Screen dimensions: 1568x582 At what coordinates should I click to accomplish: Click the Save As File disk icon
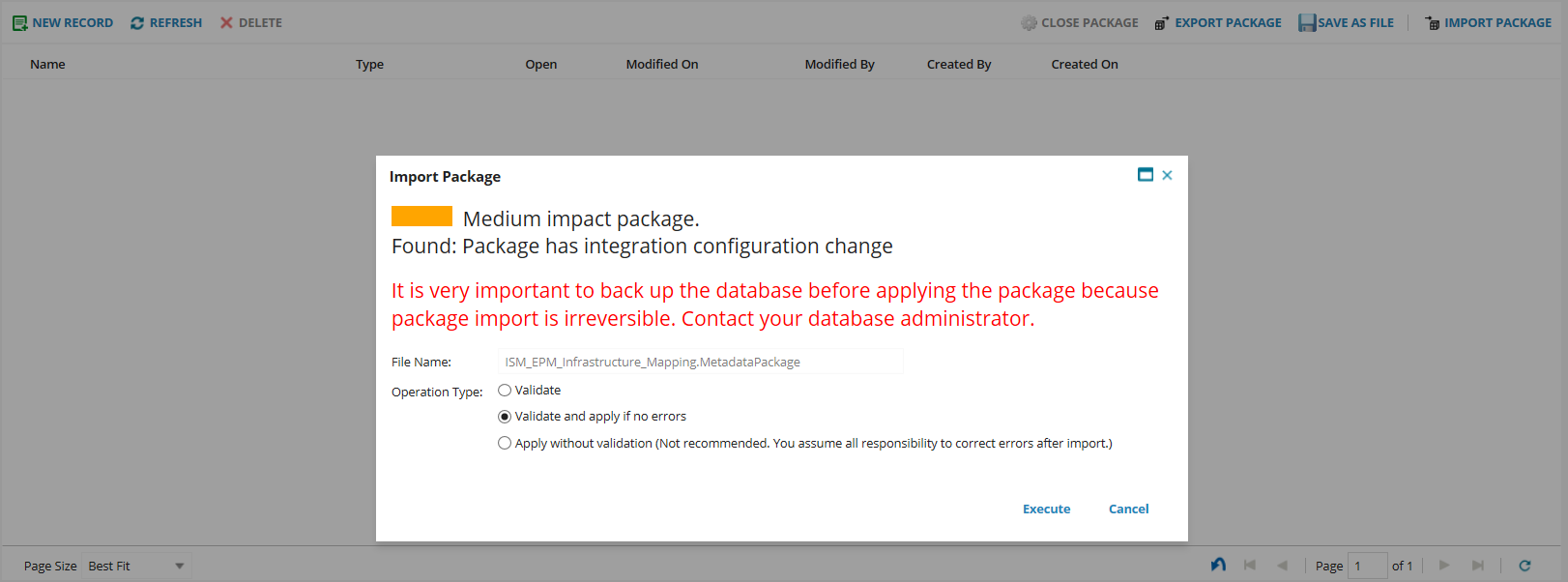pyautogui.click(x=1307, y=23)
